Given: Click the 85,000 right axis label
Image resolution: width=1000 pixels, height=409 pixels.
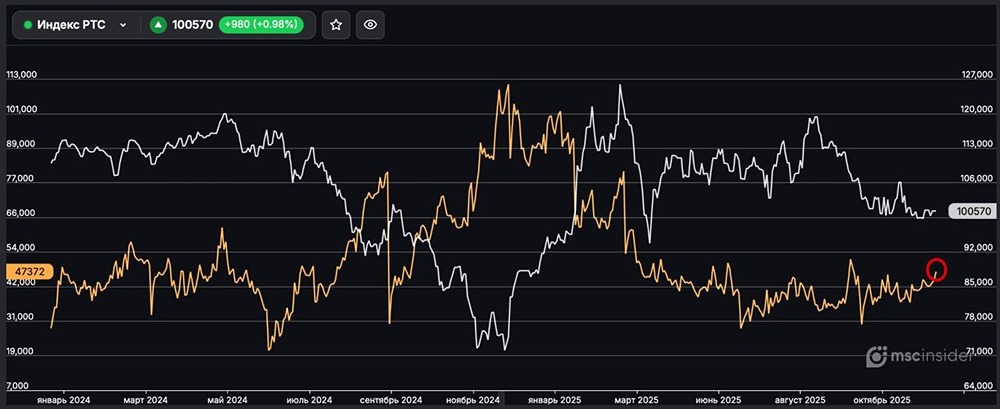Looking at the screenshot, I should point(976,283).
